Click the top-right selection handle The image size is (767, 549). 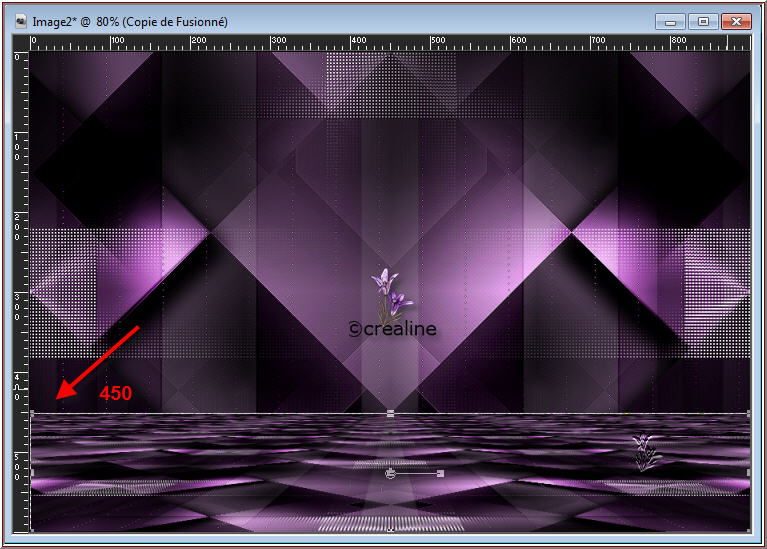[748, 412]
